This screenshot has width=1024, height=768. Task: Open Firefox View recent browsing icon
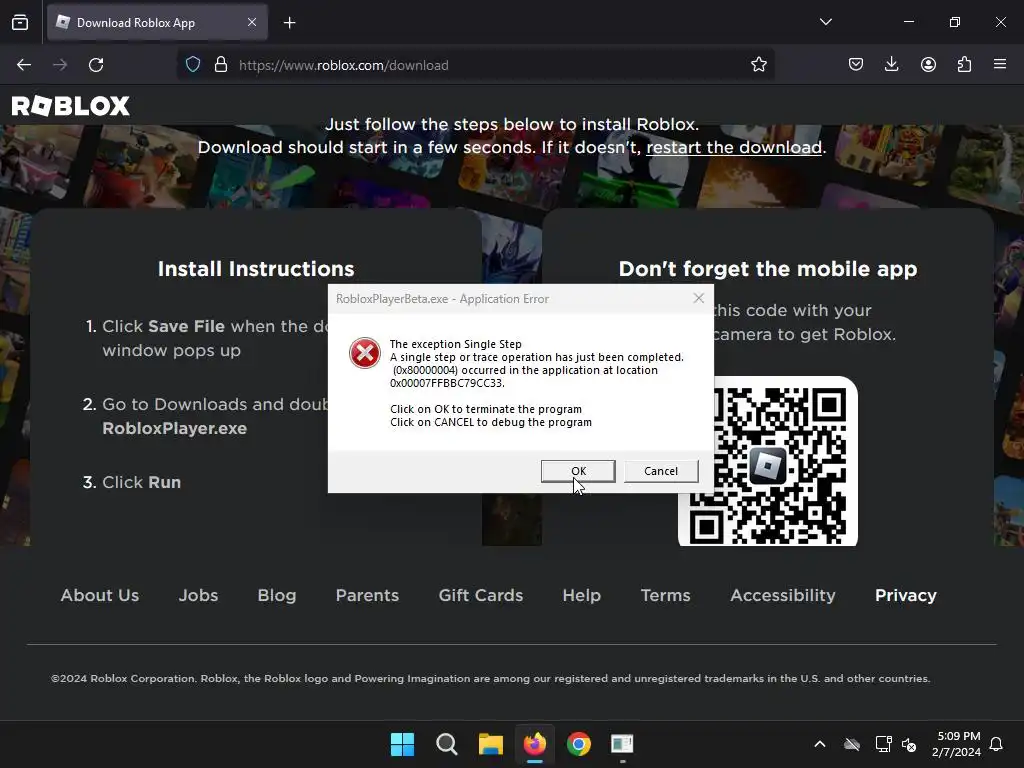coord(20,22)
